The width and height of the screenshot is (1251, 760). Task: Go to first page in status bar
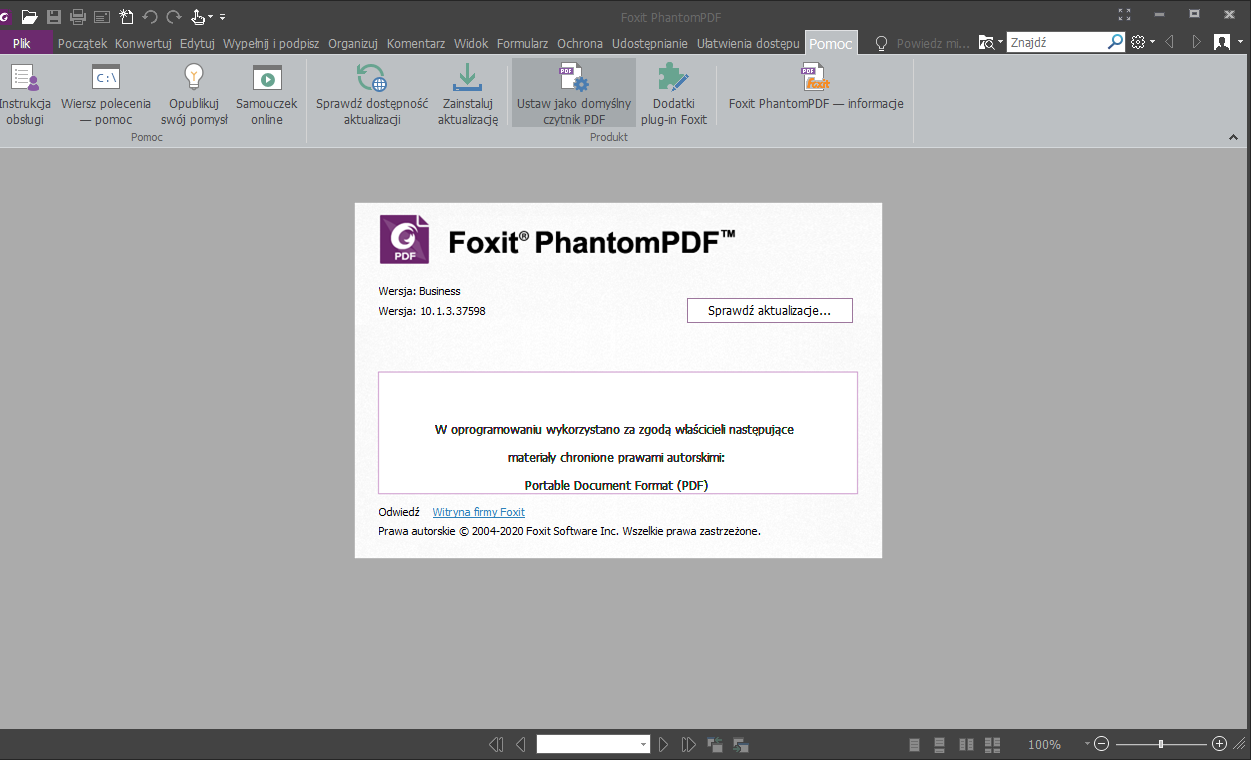(x=496, y=744)
